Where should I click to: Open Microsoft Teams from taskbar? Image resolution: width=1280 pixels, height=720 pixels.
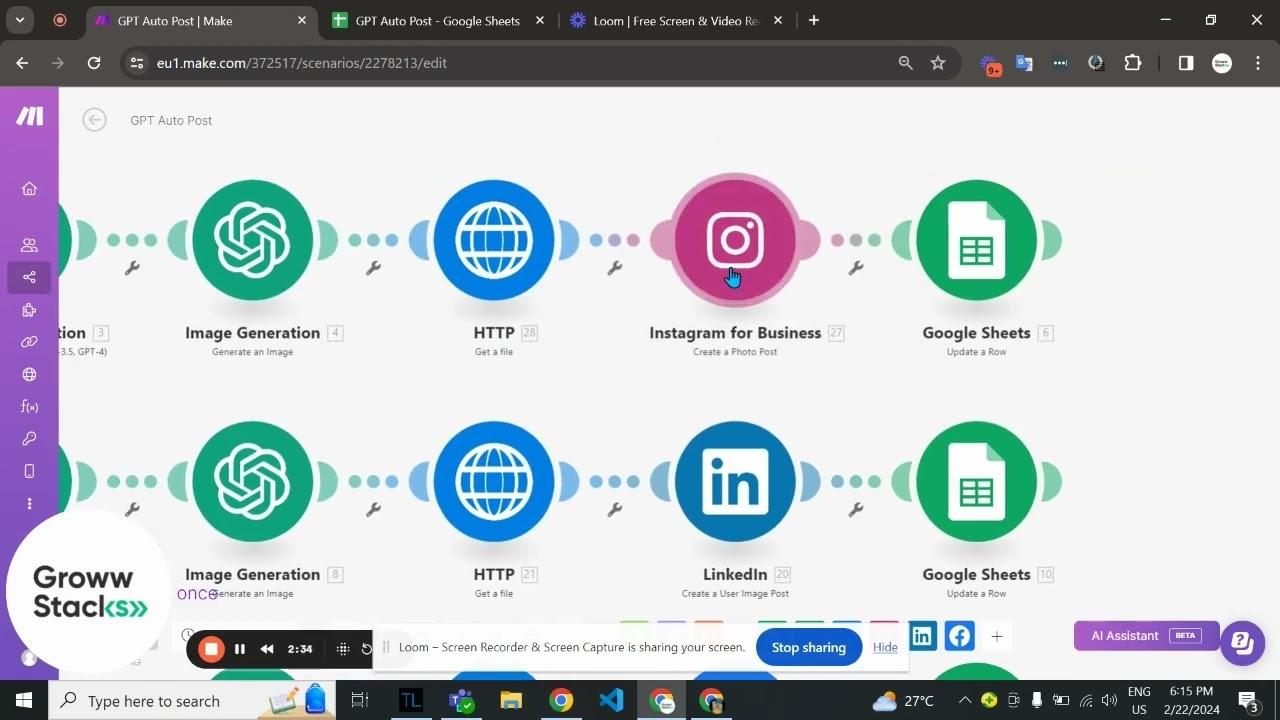pos(461,700)
